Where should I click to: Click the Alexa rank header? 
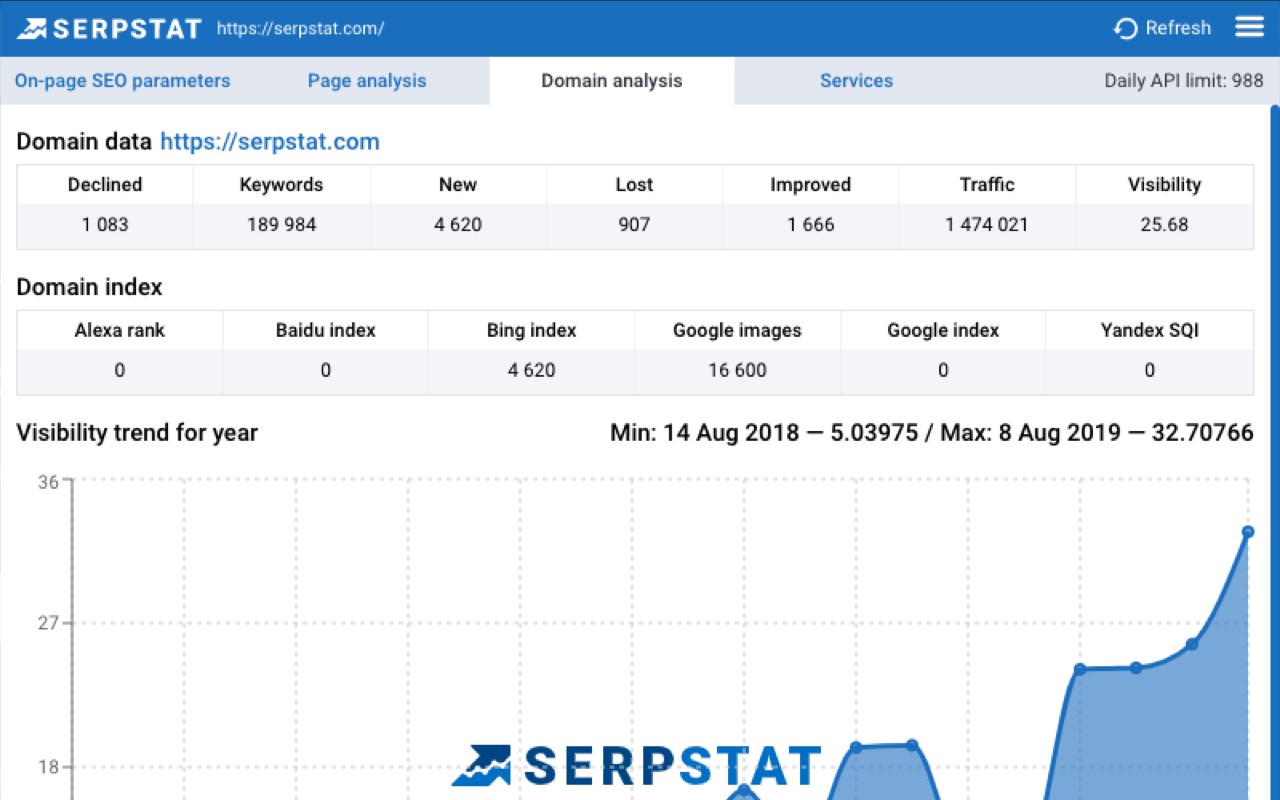pyautogui.click(x=119, y=331)
